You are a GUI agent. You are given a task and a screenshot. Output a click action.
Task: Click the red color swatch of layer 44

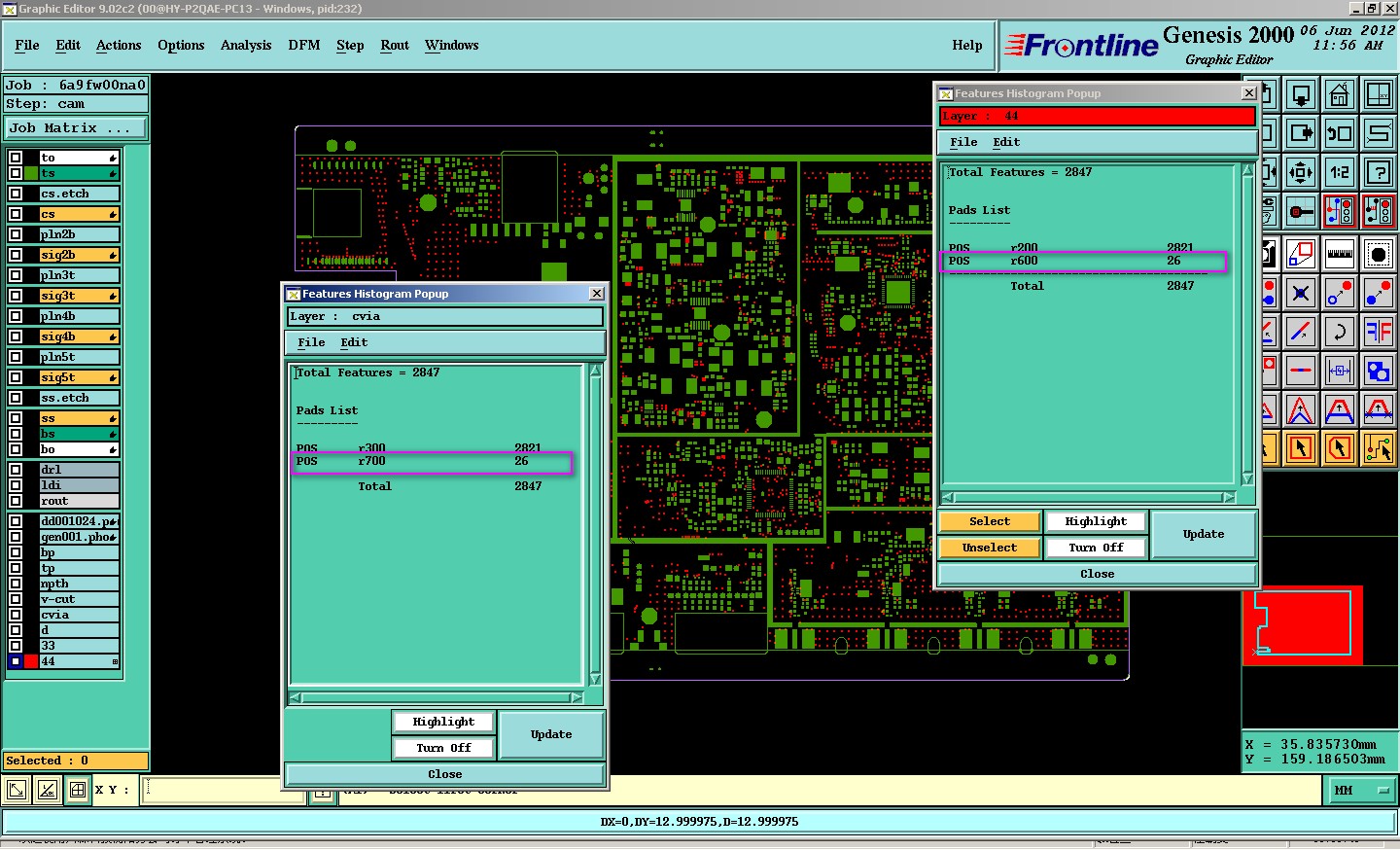[x=31, y=661]
